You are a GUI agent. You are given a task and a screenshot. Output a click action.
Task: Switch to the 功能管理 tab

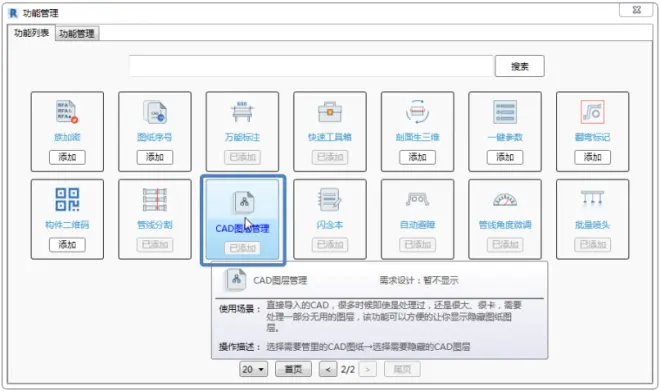click(x=77, y=34)
